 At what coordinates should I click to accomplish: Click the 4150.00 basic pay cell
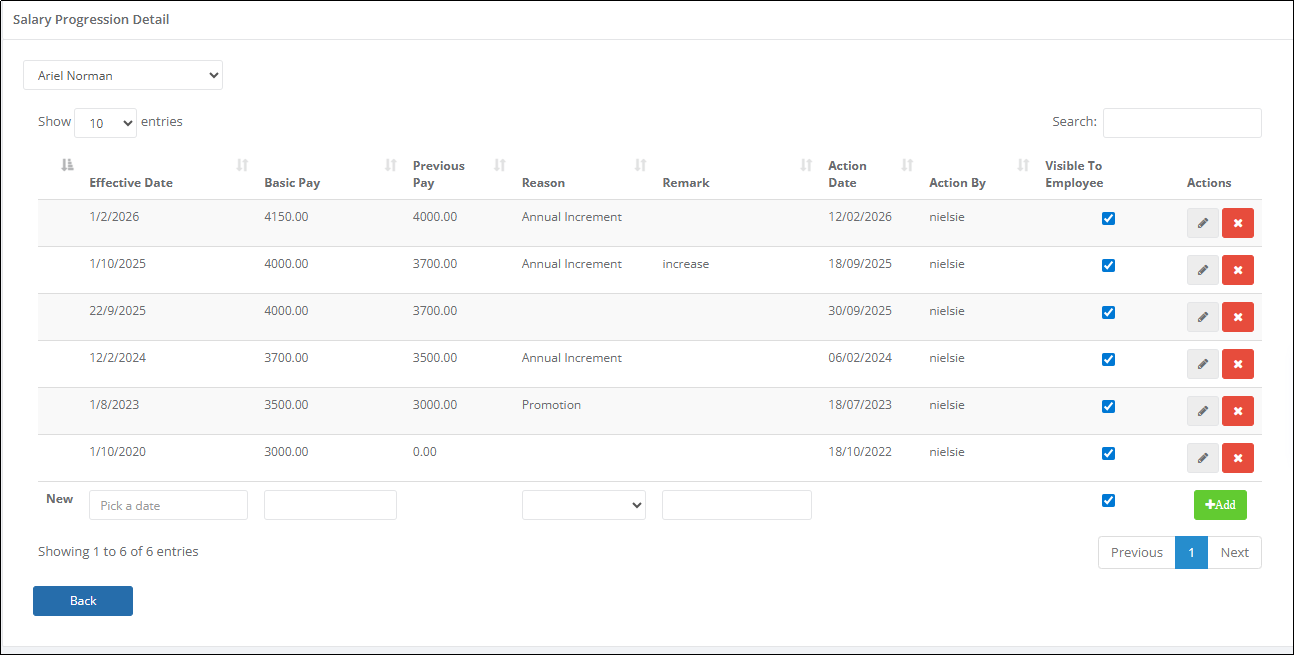click(286, 217)
